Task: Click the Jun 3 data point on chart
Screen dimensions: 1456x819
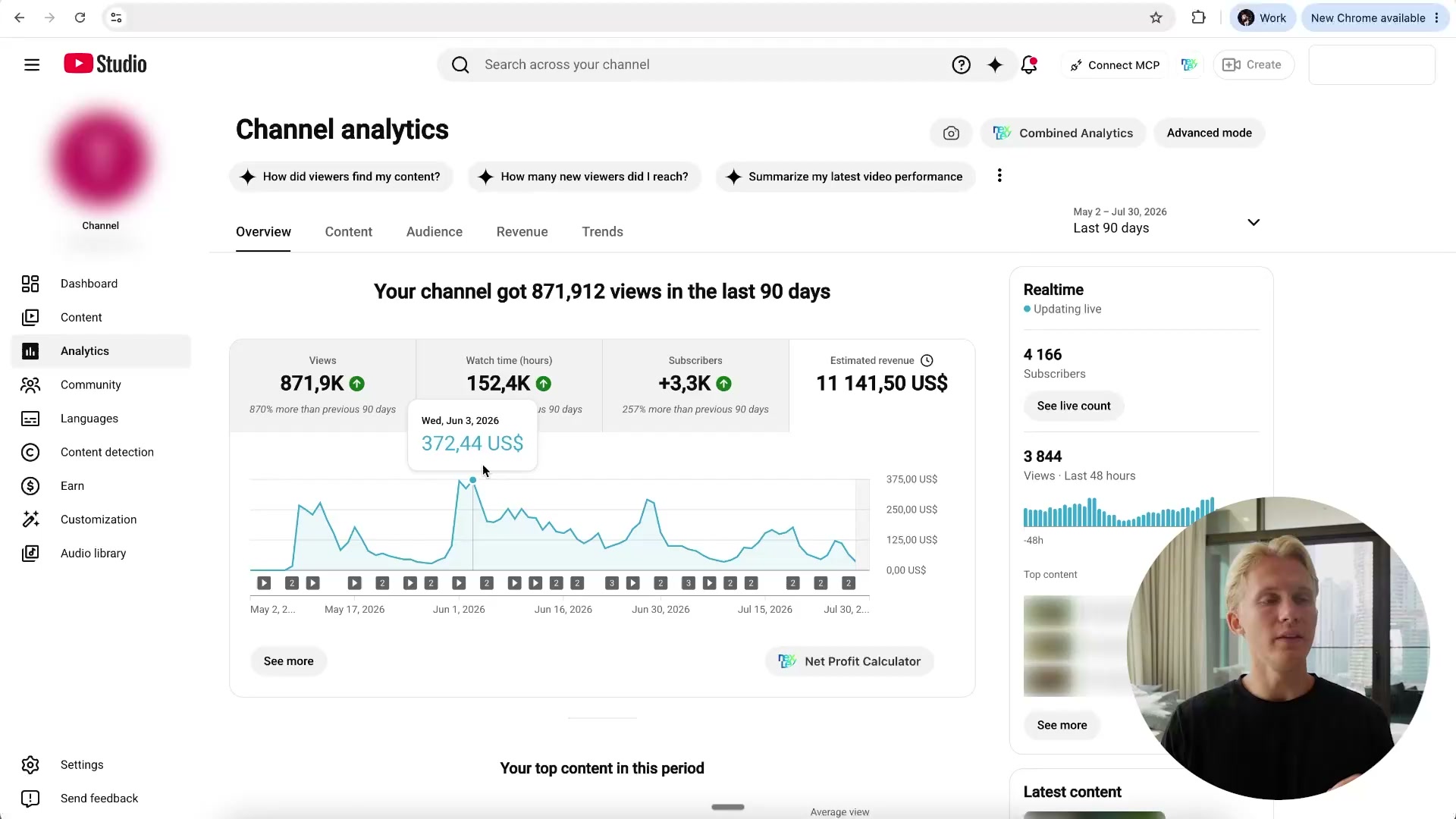Action: click(x=473, y=480)
